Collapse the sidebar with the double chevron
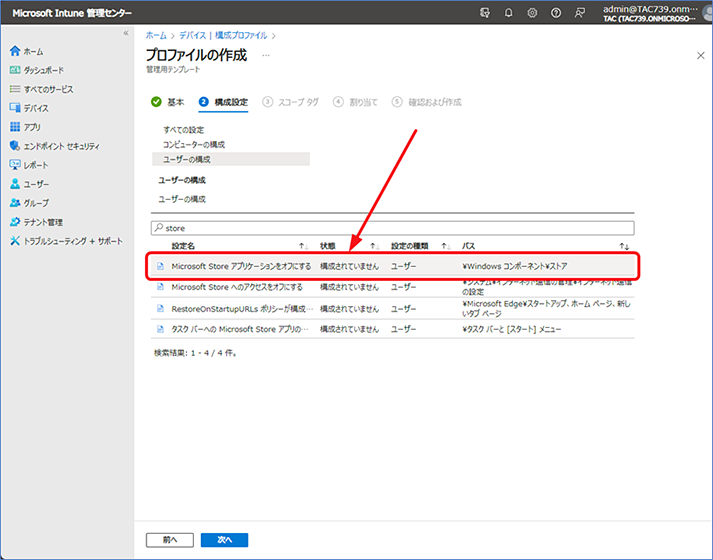Viewport: 713px width, 560px height. 126,33
